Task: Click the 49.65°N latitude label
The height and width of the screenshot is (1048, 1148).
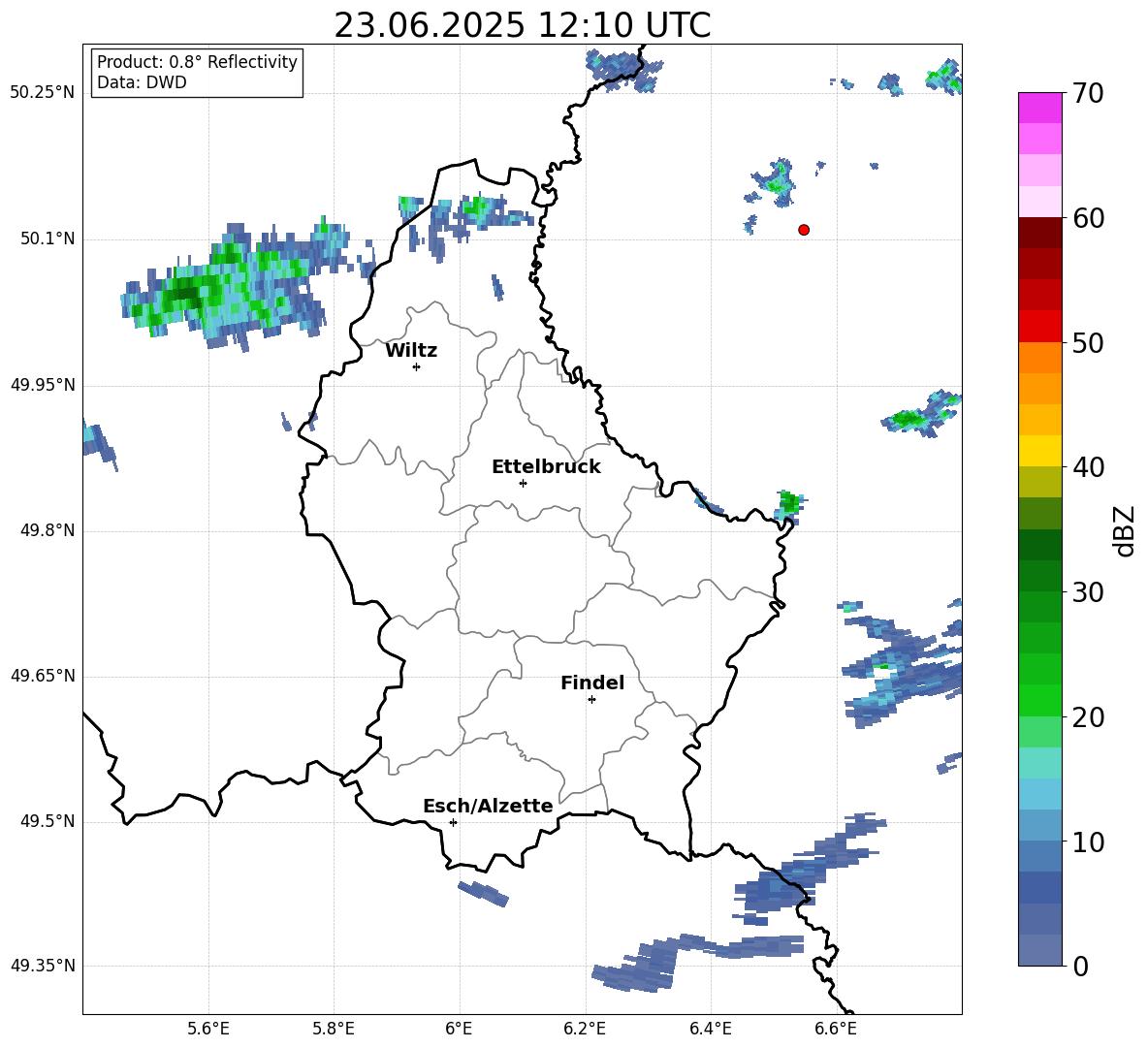Action: point(43,676)
